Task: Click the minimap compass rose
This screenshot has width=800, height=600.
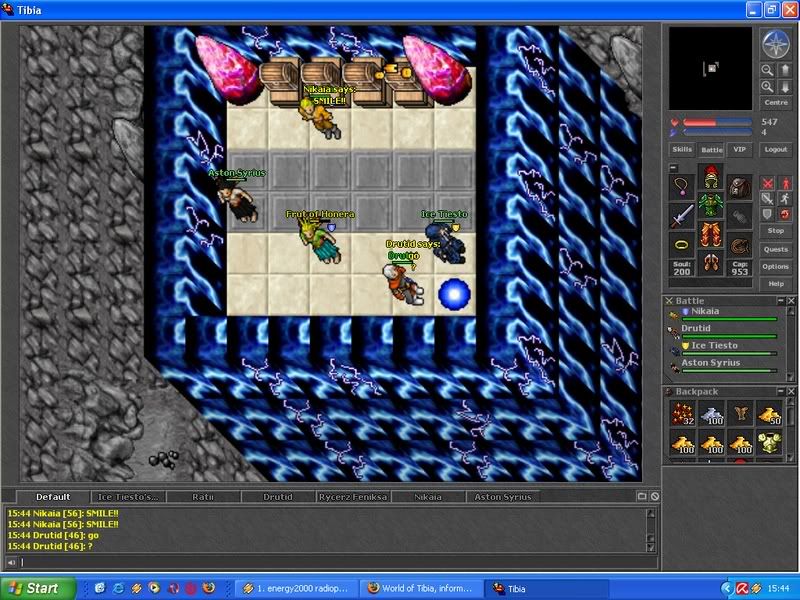Action: [x=776, y=43]
